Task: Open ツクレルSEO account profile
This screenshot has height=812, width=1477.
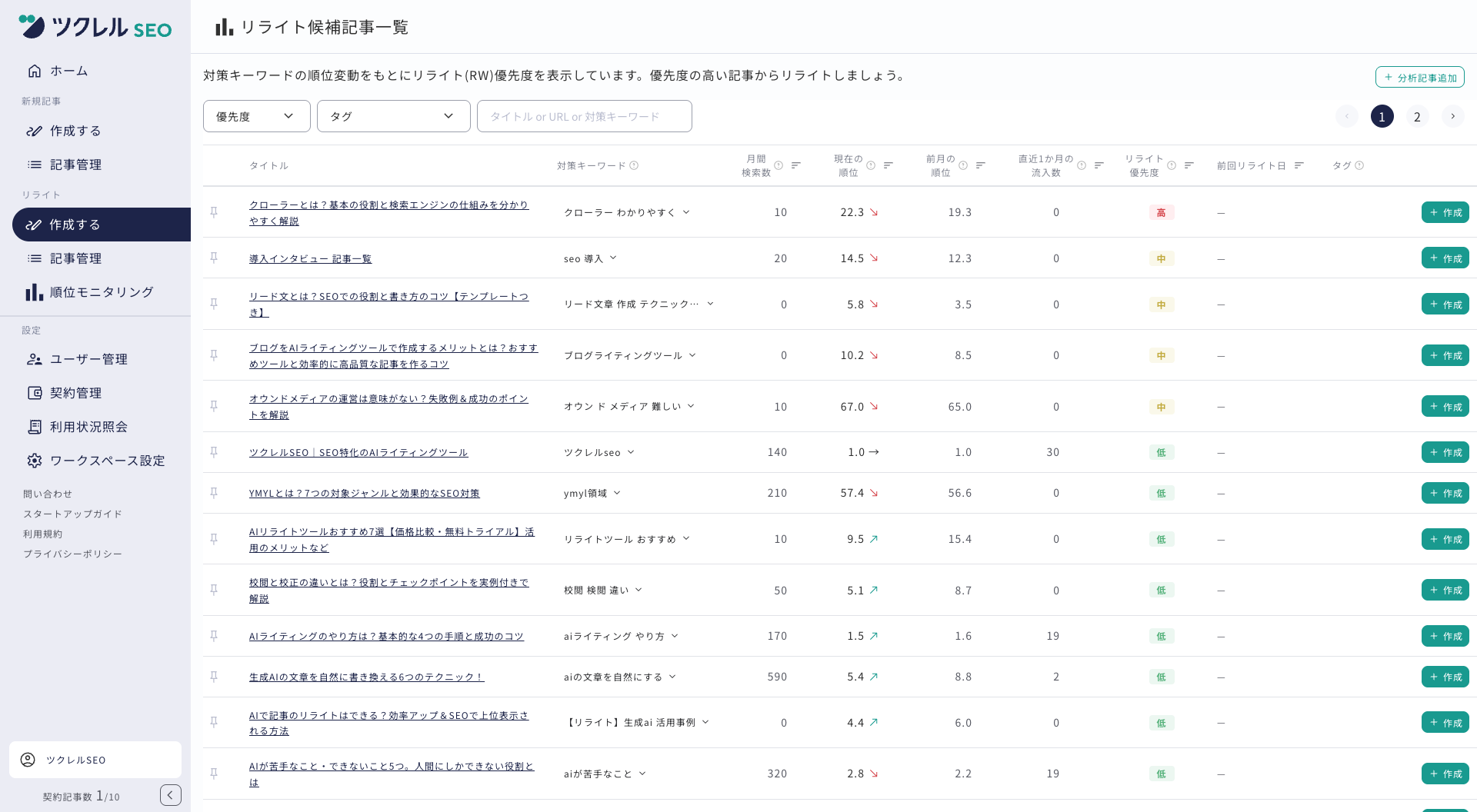Action: coord(95,760)
